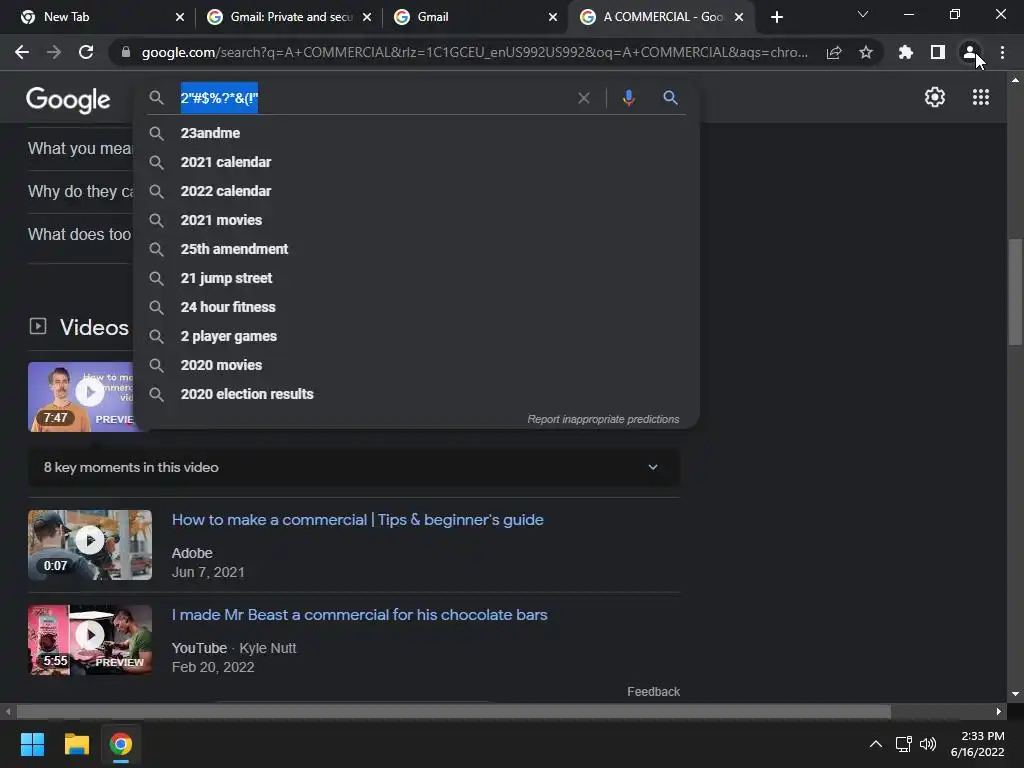Click the Google logo
This screenshot has width=1024, height=768.
(x=69, y=100)
